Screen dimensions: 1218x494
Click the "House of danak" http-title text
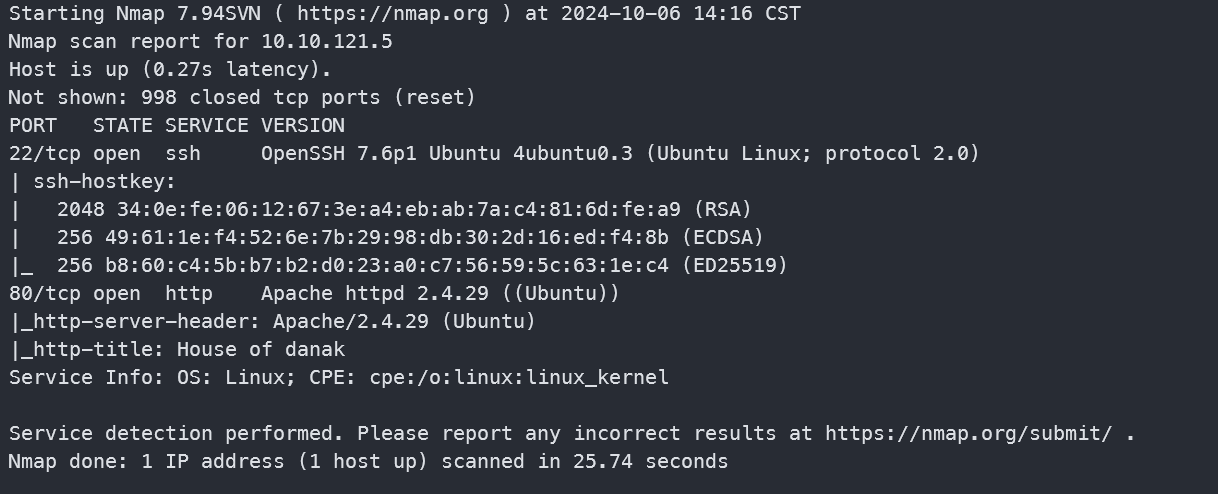coord(260,350)
